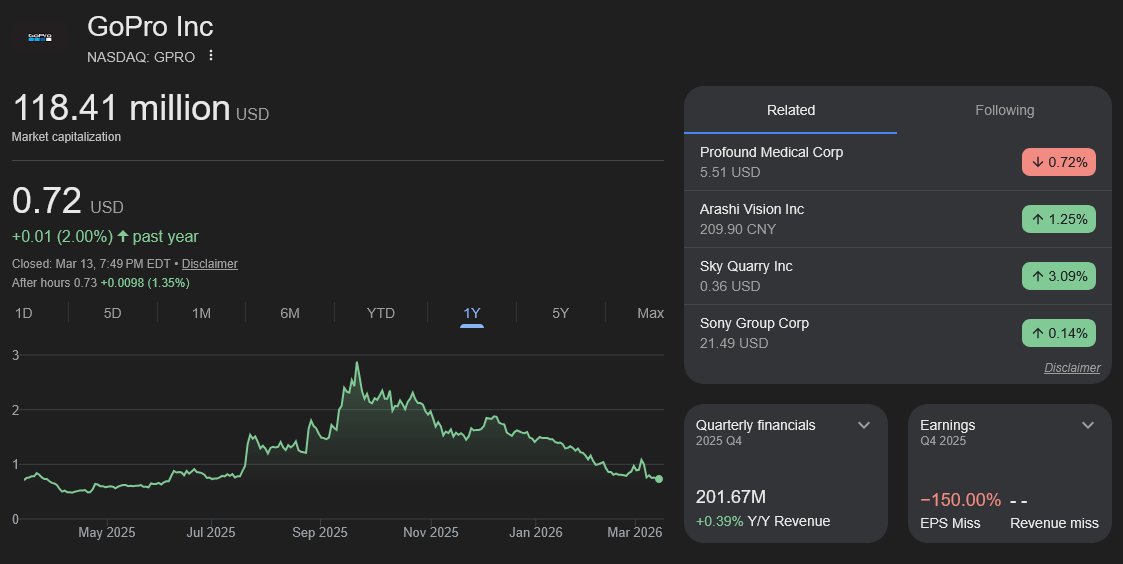Click the 201.67M revenue figure
1123x564 pixels.
(731, 497)
